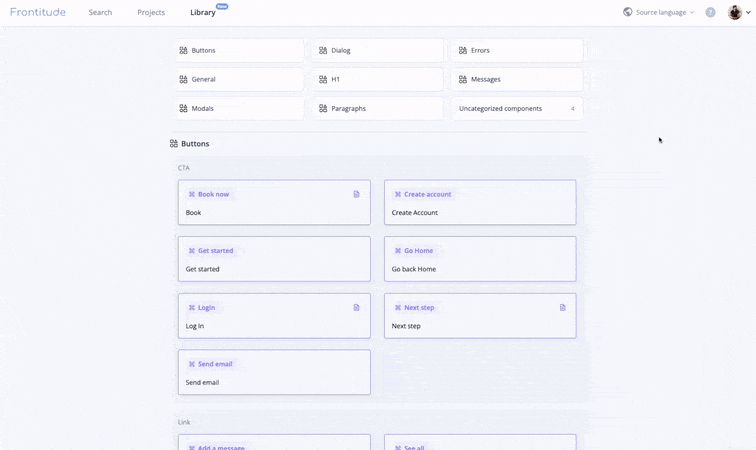Image resolution: width=756 pixels, height=450 pixels.
Task: Open the Search tab
Action: click(100, 12)
